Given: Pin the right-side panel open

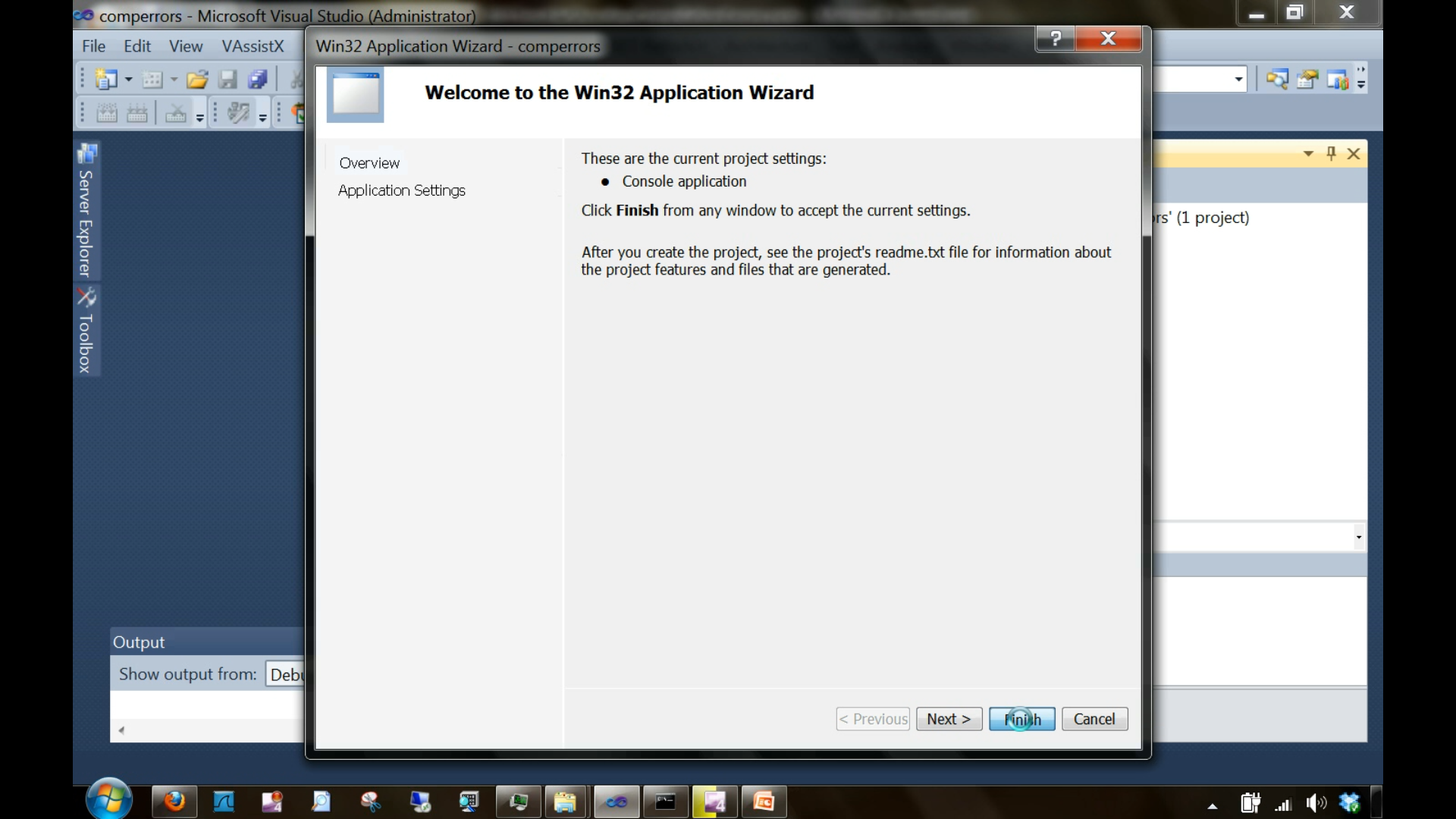Looking at the screenshot, I should click(x=1332, y=153).
